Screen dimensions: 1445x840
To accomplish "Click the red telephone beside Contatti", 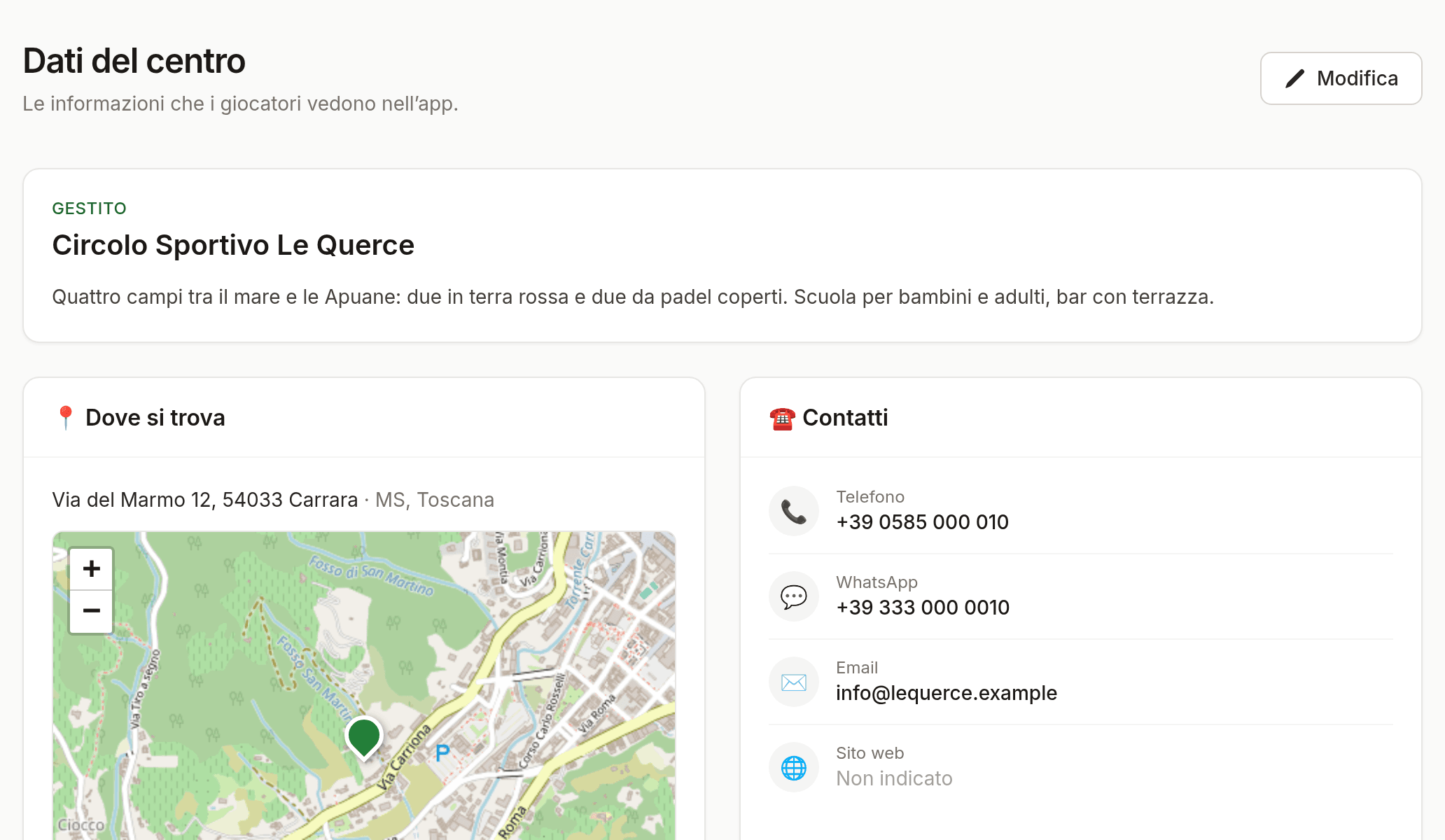I will pos(782,419).
